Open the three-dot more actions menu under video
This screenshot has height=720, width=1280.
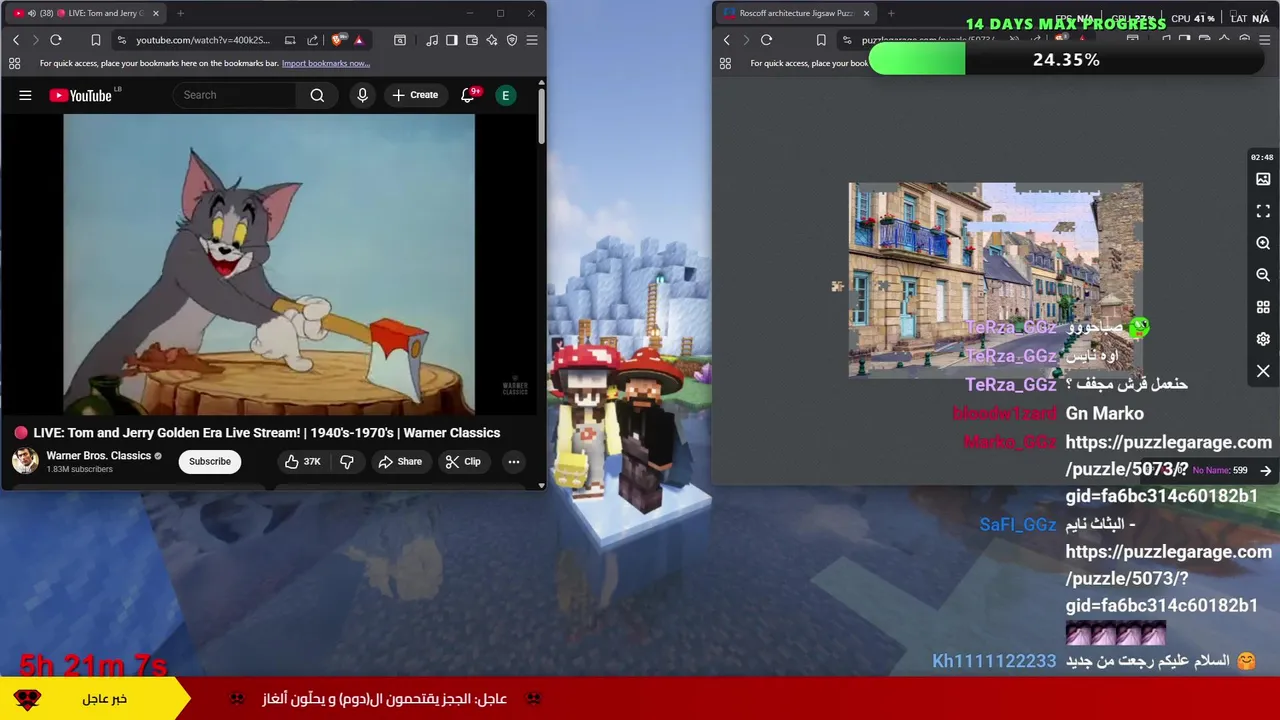pos(514,461)
